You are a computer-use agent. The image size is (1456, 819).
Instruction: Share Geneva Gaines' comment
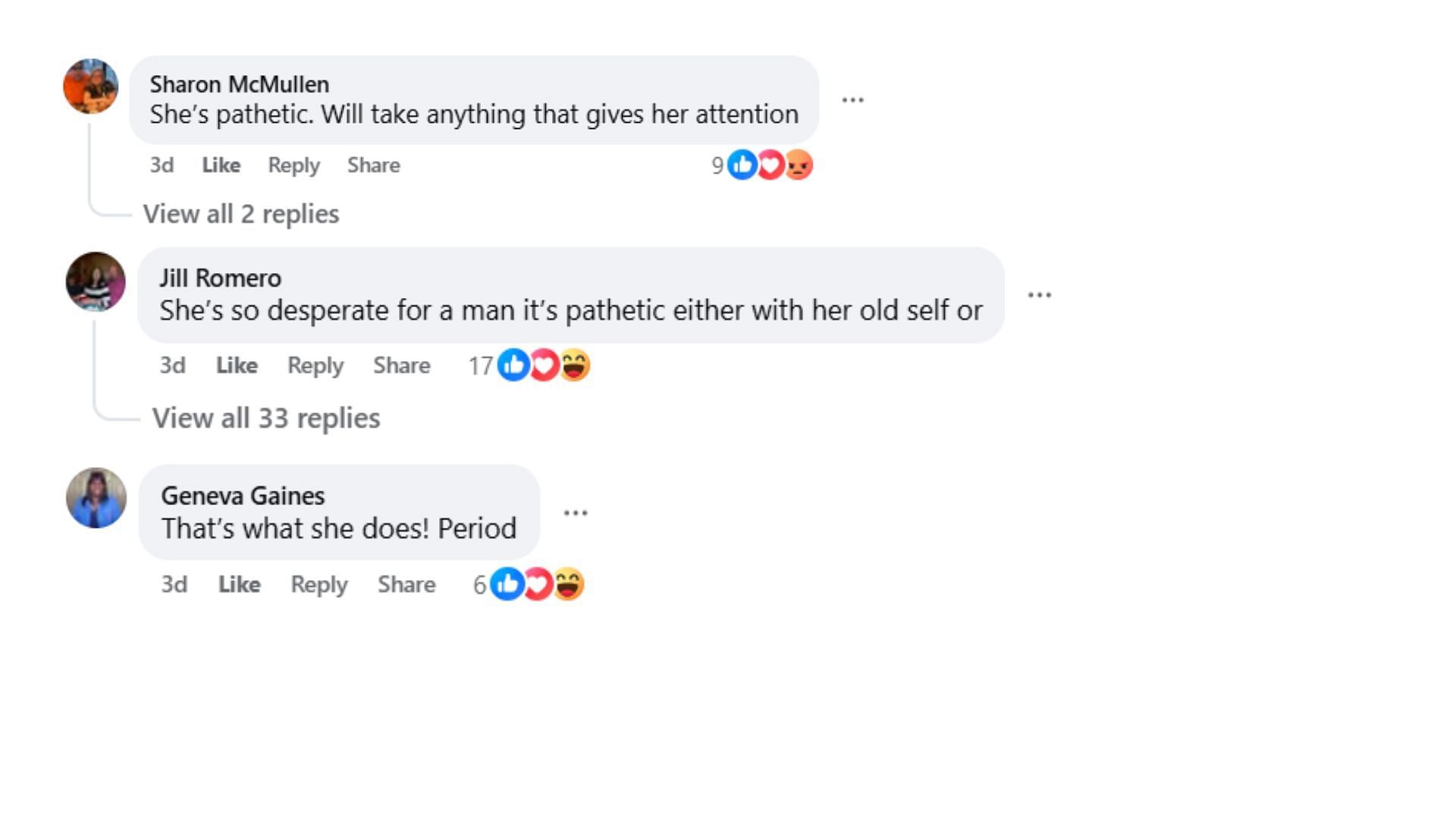(406, 585)
